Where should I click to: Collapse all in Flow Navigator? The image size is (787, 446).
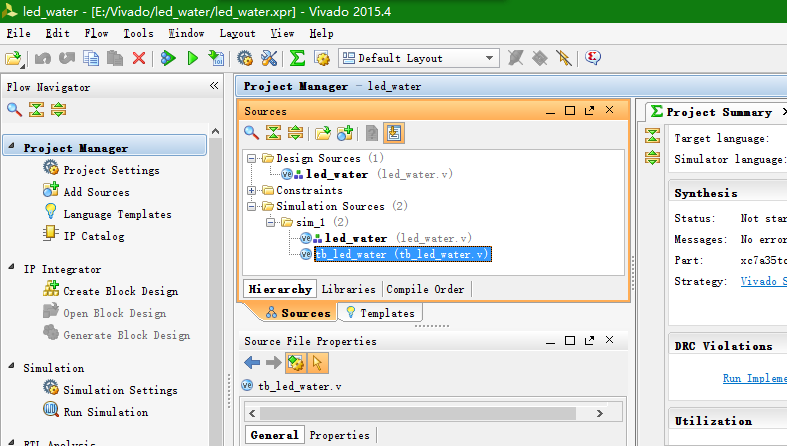36,109
